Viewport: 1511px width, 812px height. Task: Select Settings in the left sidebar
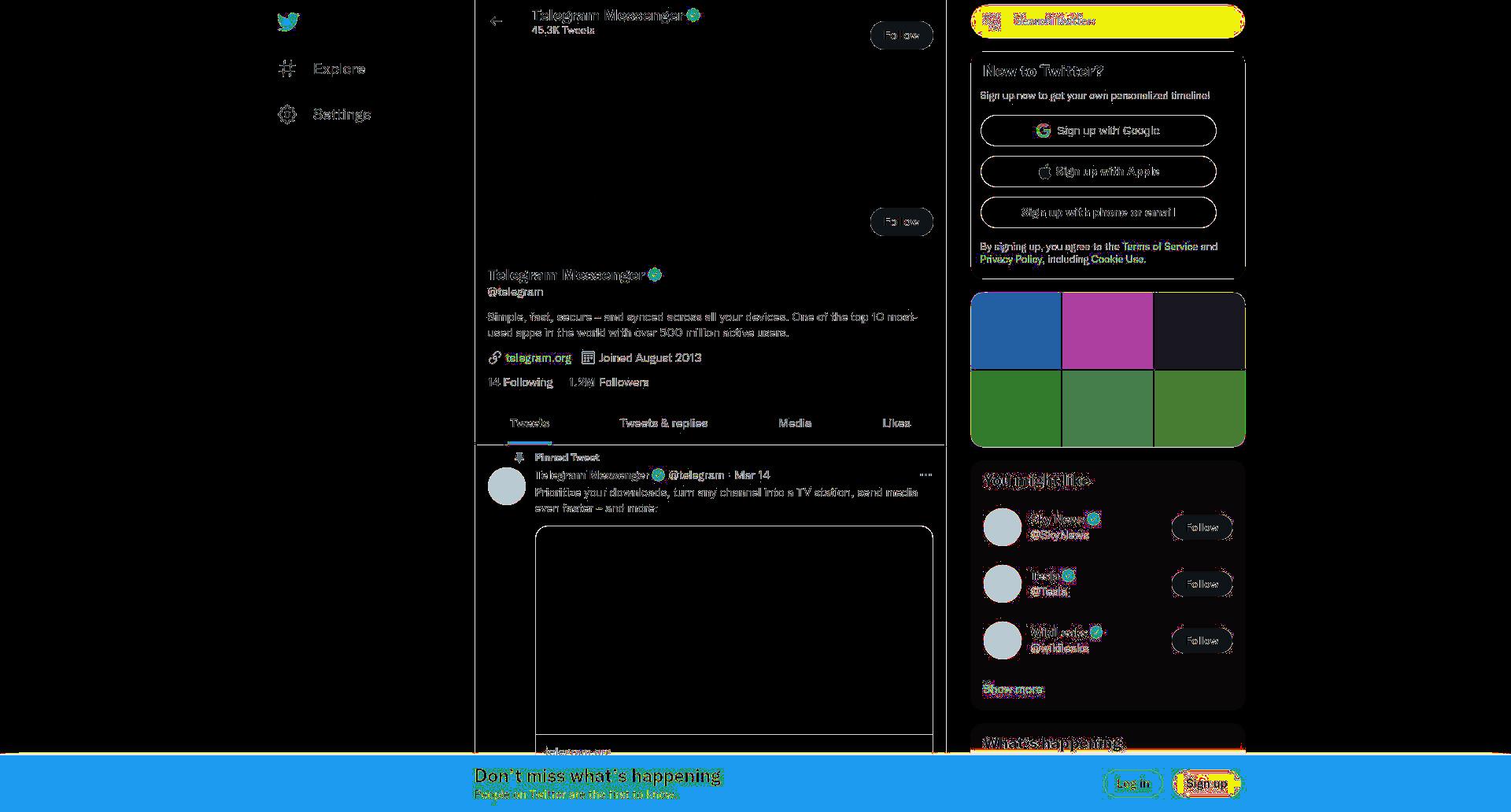point(324,114)
